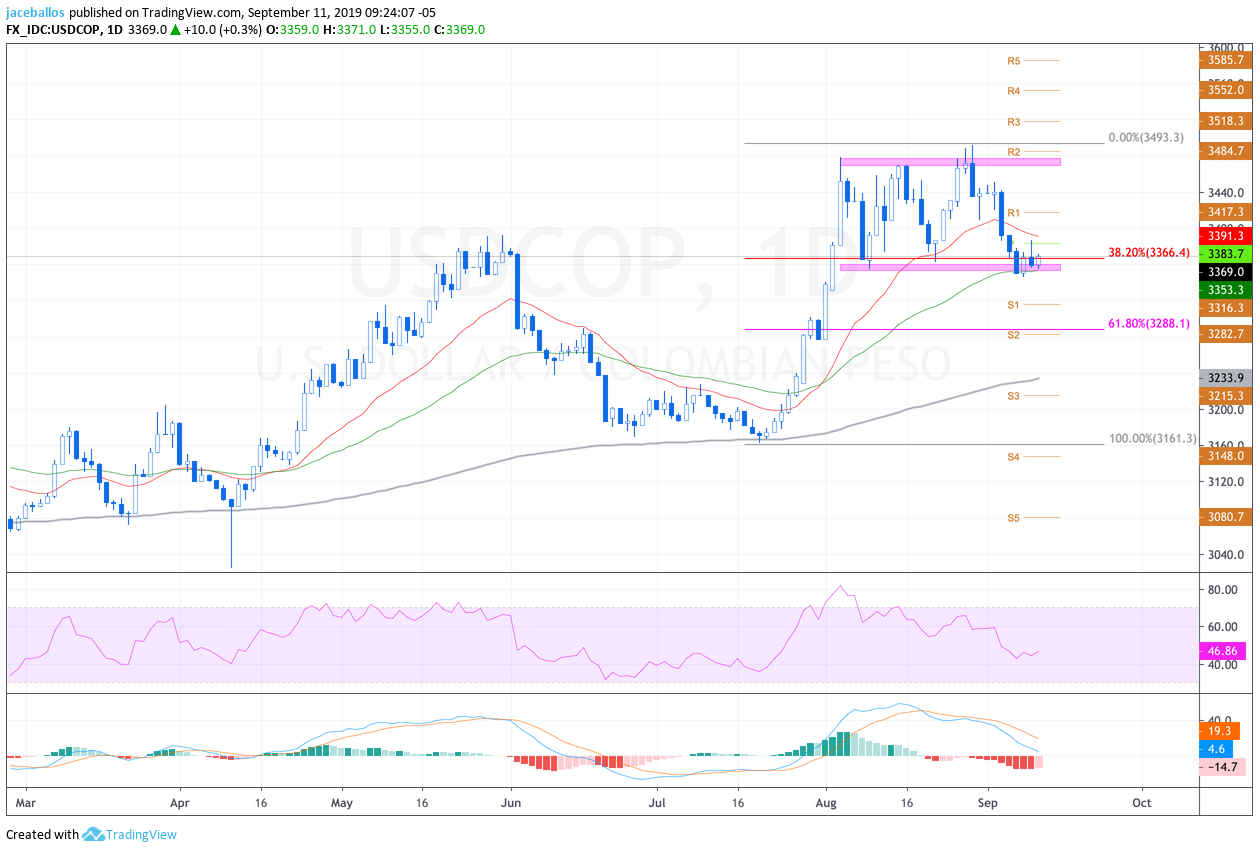Select the S2 pivot label
Viewport: 1259px width, 852px height.
pyautogui.click(x=1014, y=335)
